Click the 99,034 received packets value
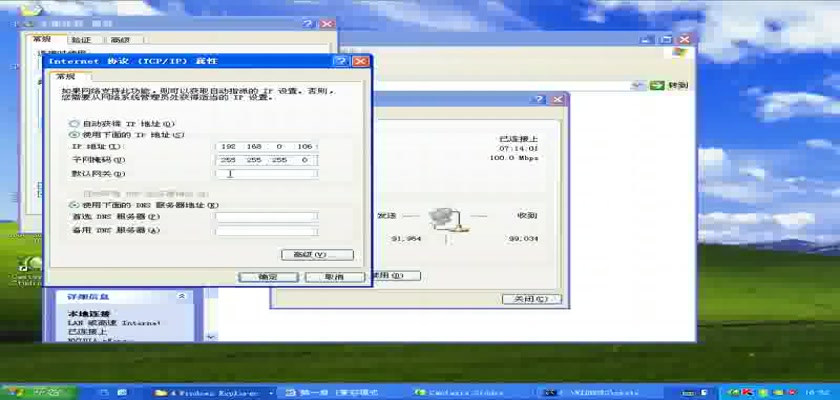 tap(523, 238)
